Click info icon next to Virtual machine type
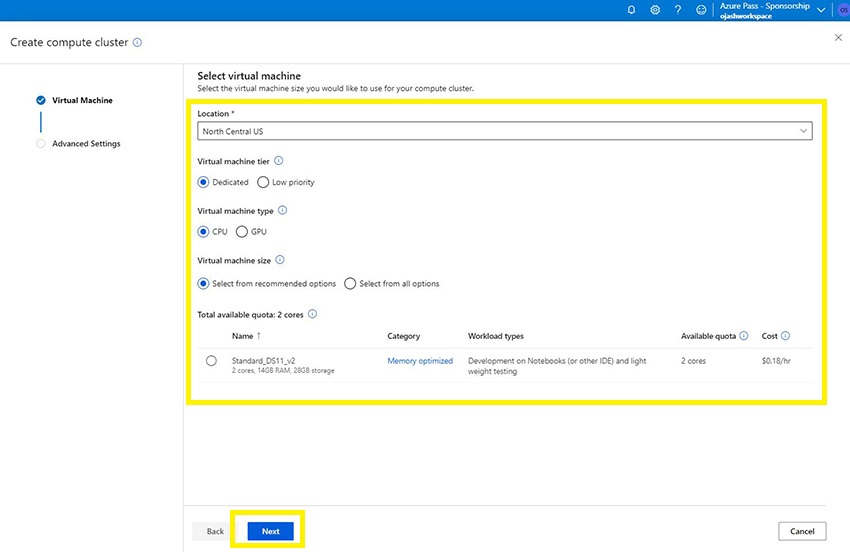The width and height of the screenshot is (850, 552). coord(283,211)
